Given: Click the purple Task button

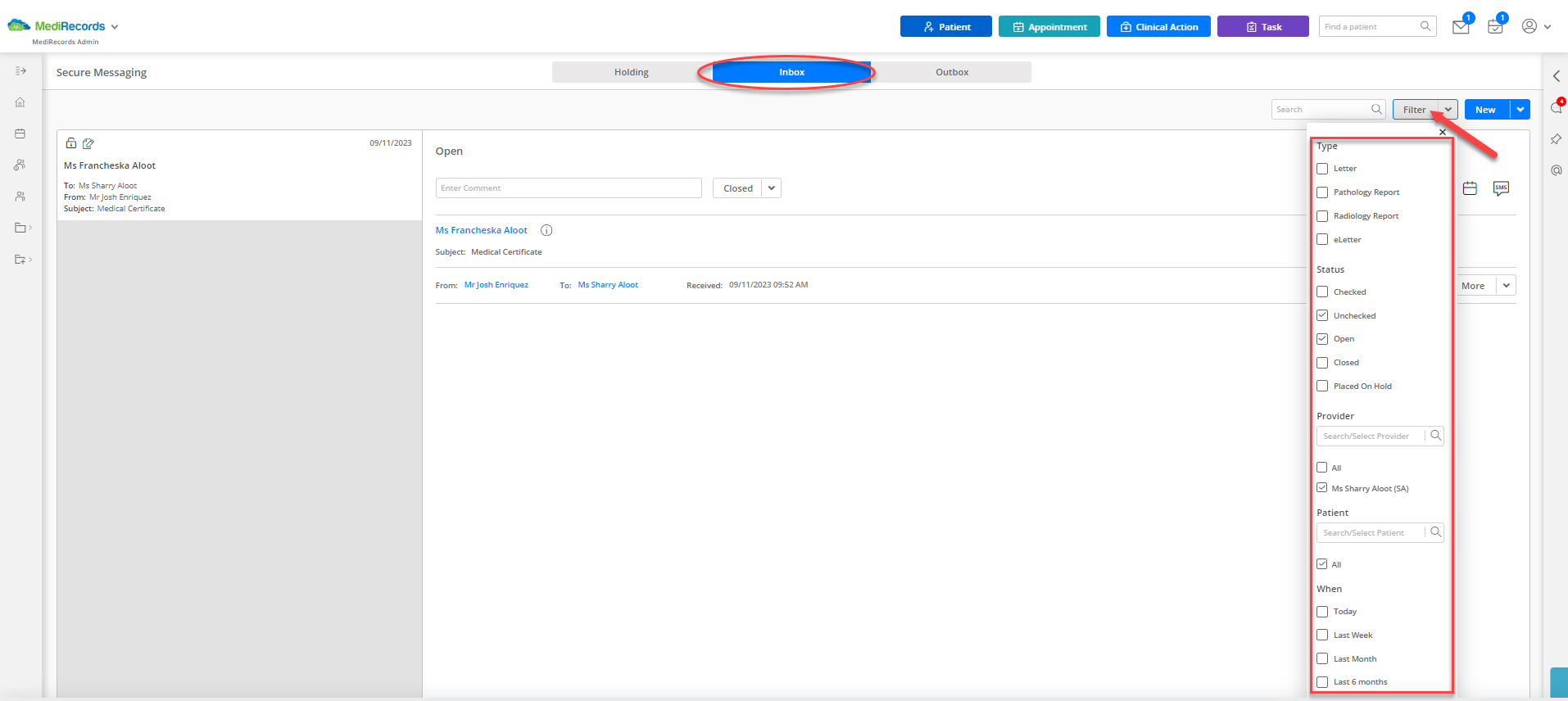Looking at the screenshot, I should point(1262,27).
